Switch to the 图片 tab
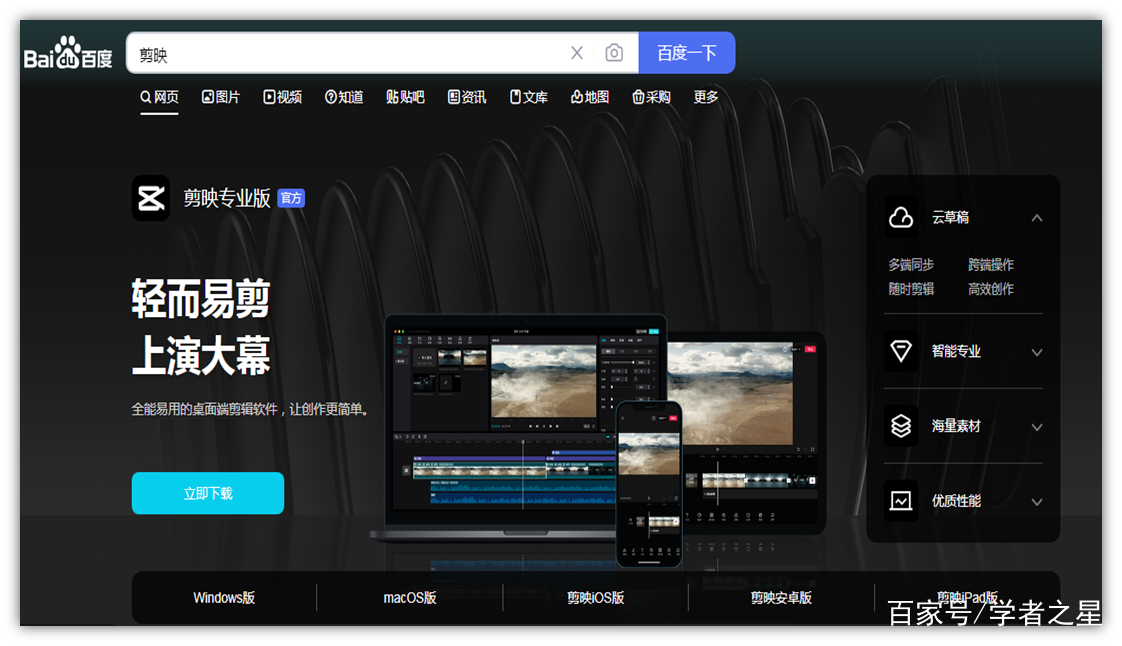Image resolution: width=1122 pixels, height=646 pixels. 221,97
